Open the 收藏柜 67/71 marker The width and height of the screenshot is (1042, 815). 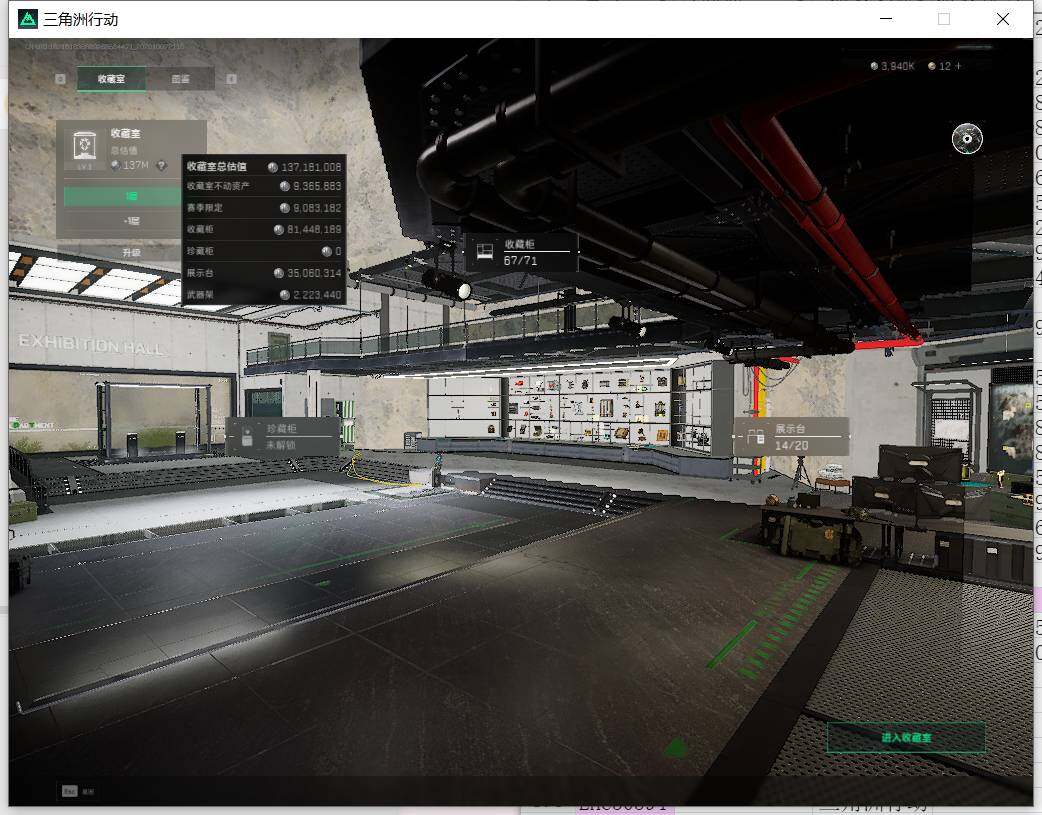point(522,252)
